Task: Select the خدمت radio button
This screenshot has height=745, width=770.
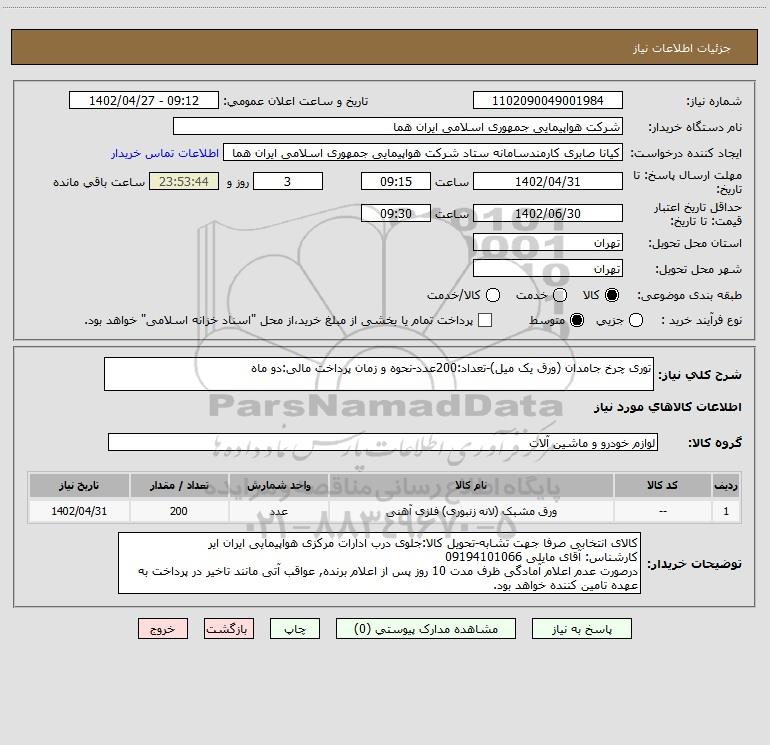Action: pos(560,295)
